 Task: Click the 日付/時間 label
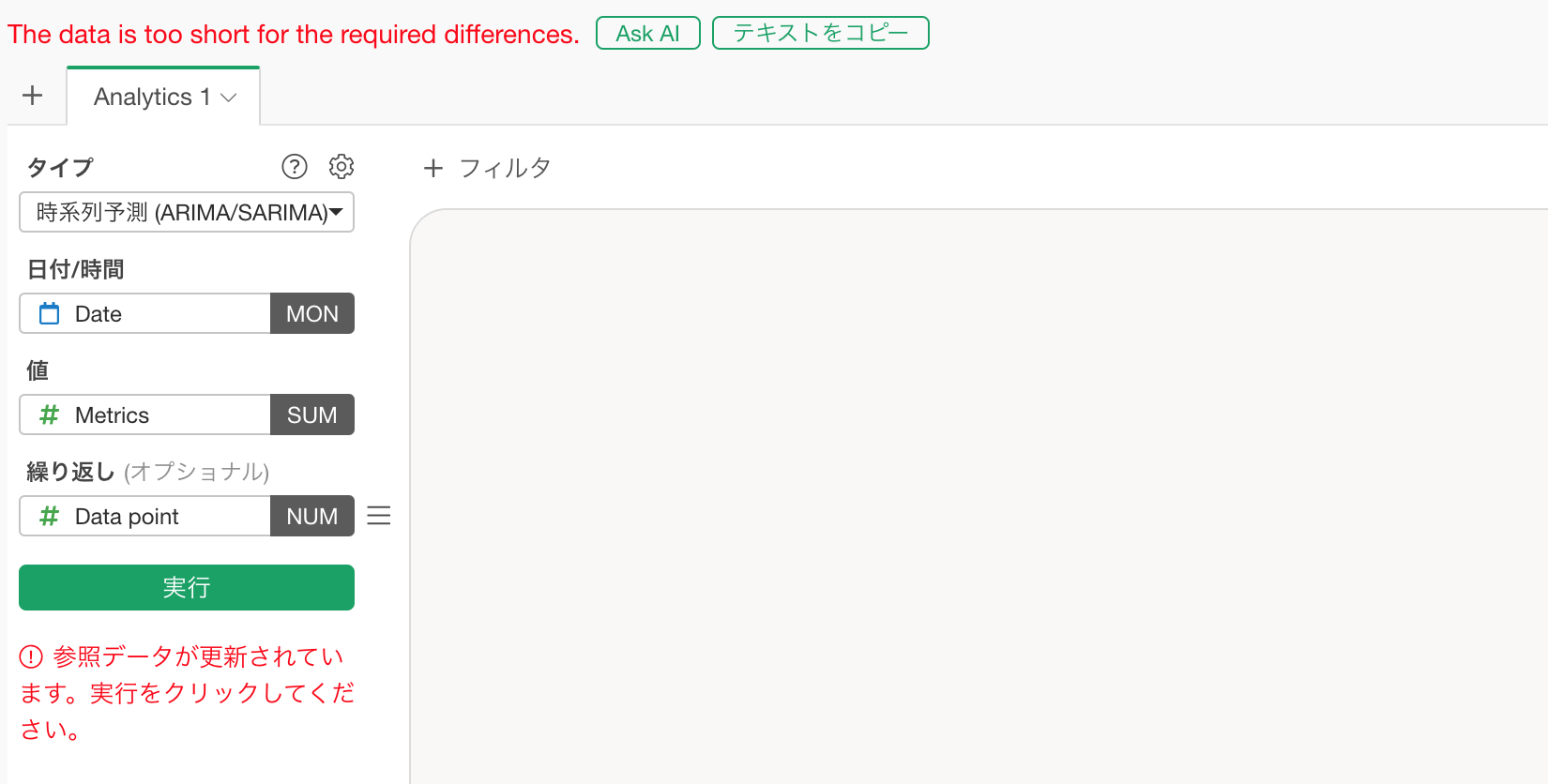[76, 270]
